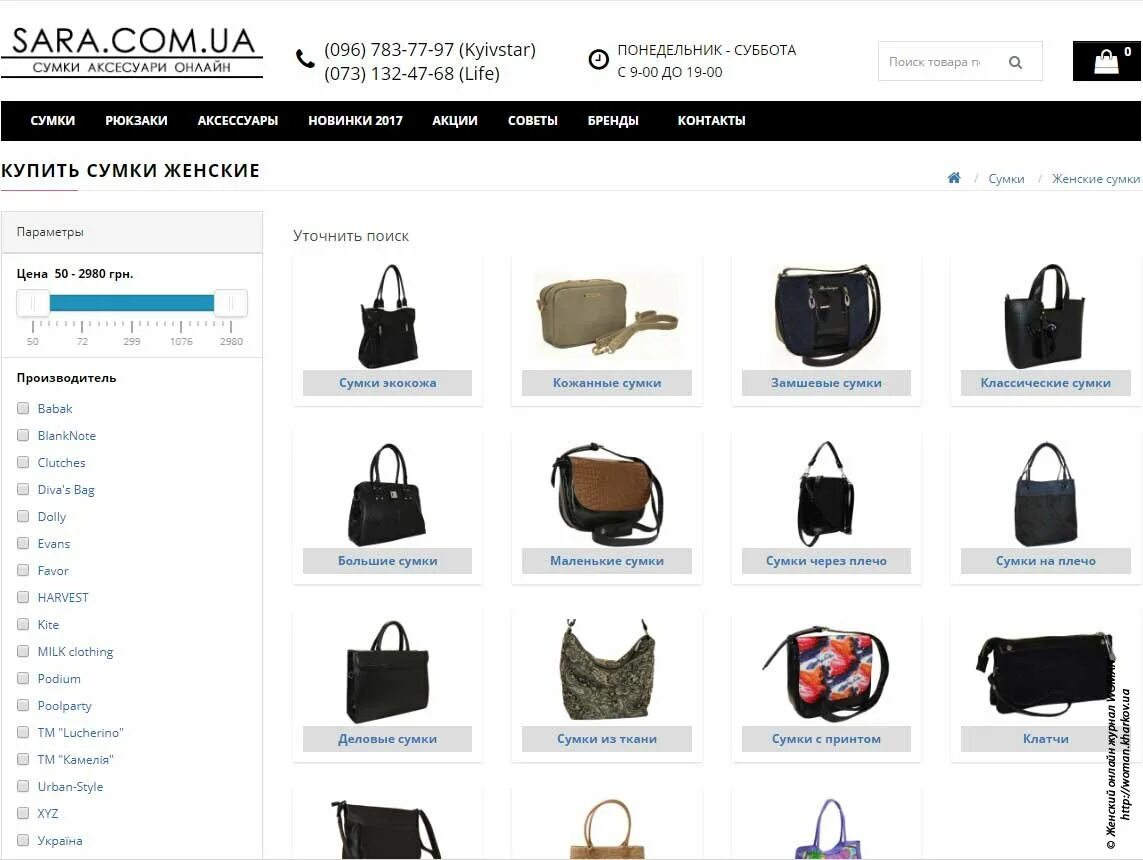This screenshot has width=1143, height=860.
Task: Click the right price slider handle
Action: click(x=231, y=302)
